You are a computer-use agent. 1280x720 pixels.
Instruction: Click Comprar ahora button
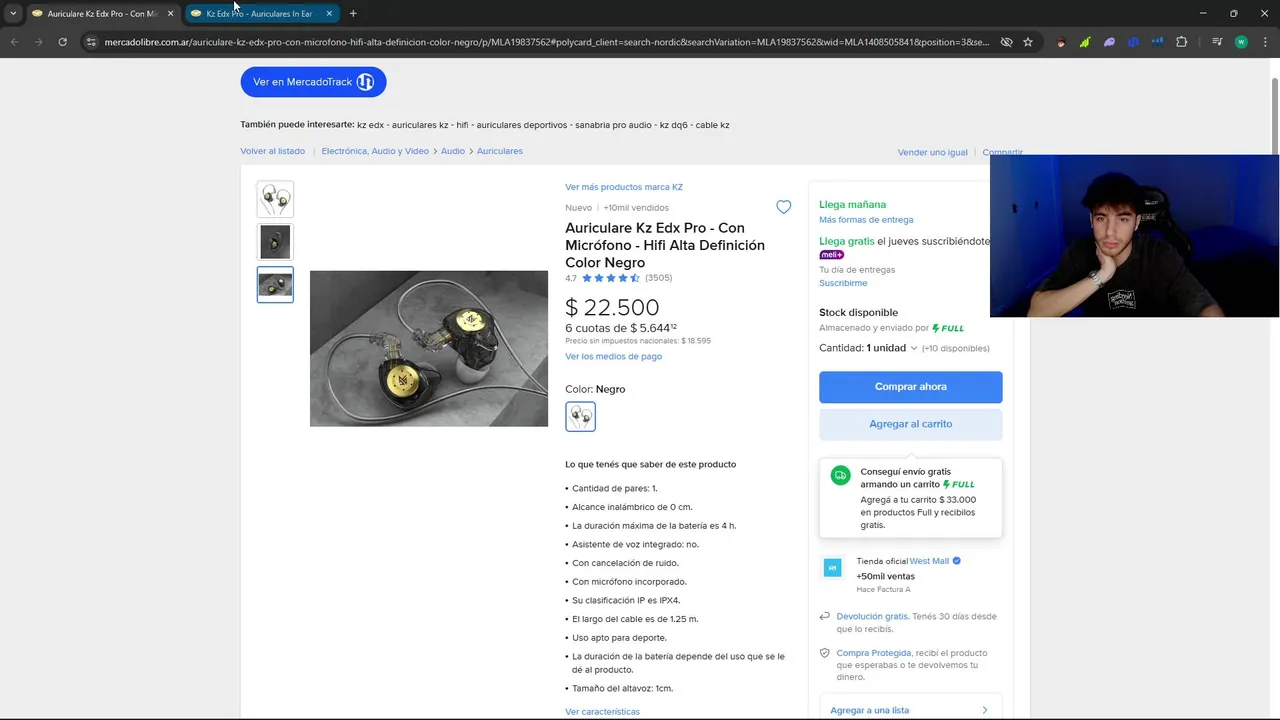click(x=910, y=387)
